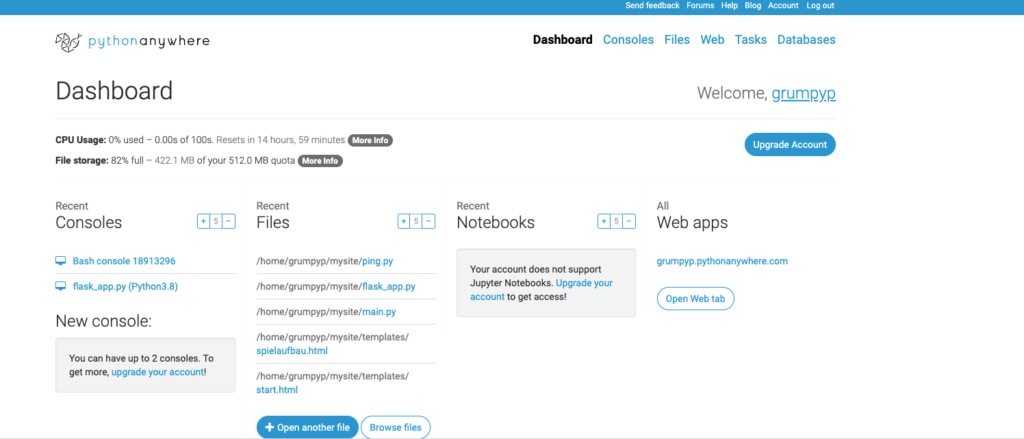
Task: Click the monitor icon beside Bash console 18913296
Action: pyautogui.click(x=61, y=261)
